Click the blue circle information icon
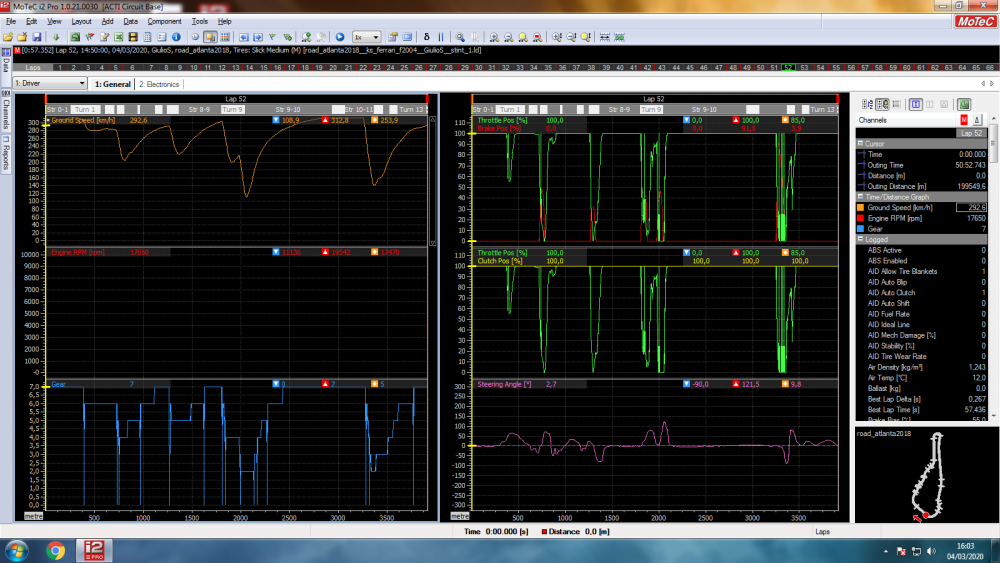 176,37
